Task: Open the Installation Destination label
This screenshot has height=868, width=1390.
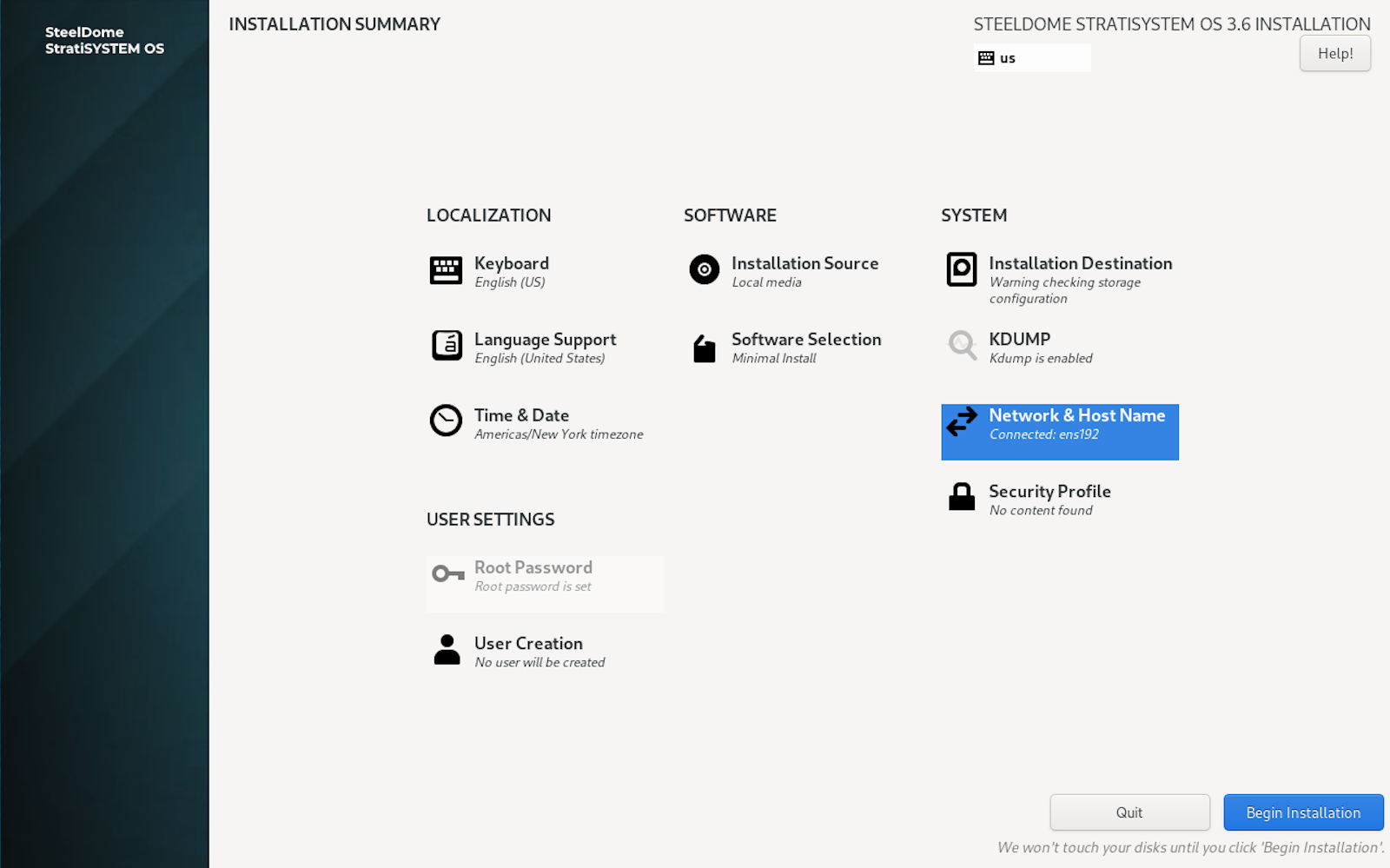Action: click(1080, 263)
